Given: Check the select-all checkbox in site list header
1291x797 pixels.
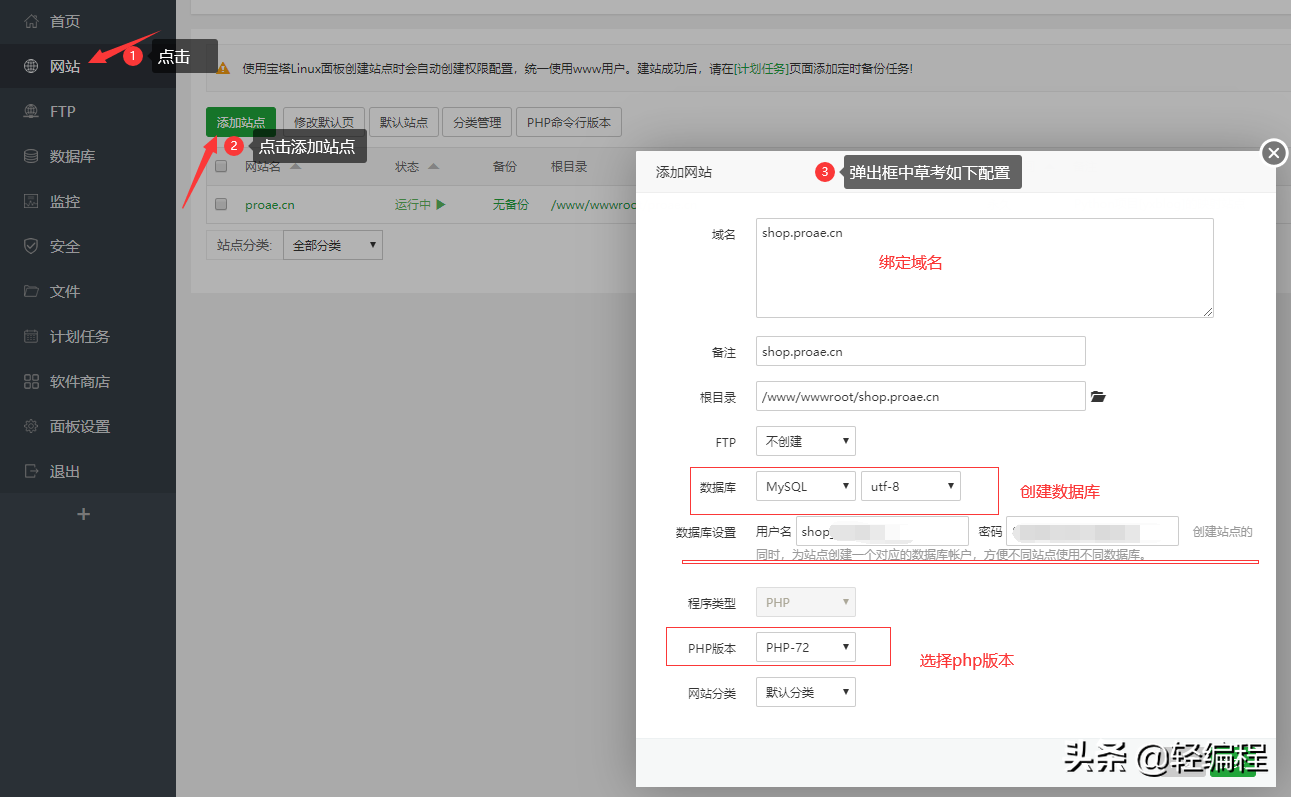Looking at the screenshot, I should 222,166.
